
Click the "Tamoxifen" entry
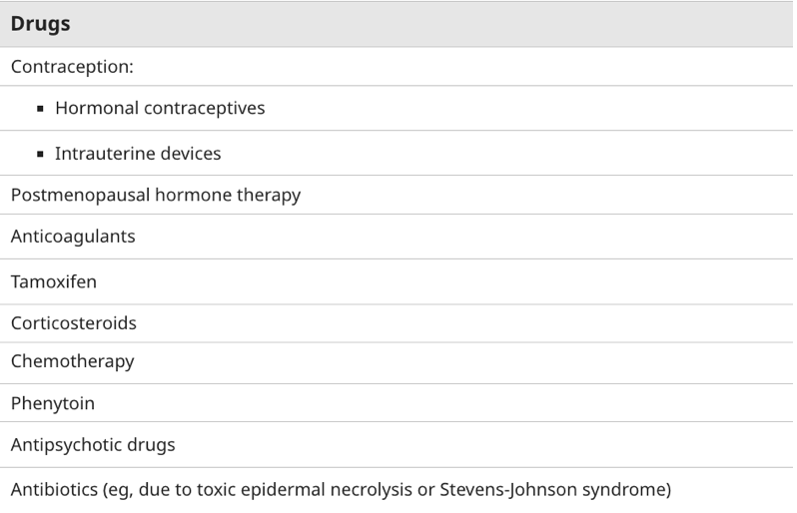[x=54, y=281]
